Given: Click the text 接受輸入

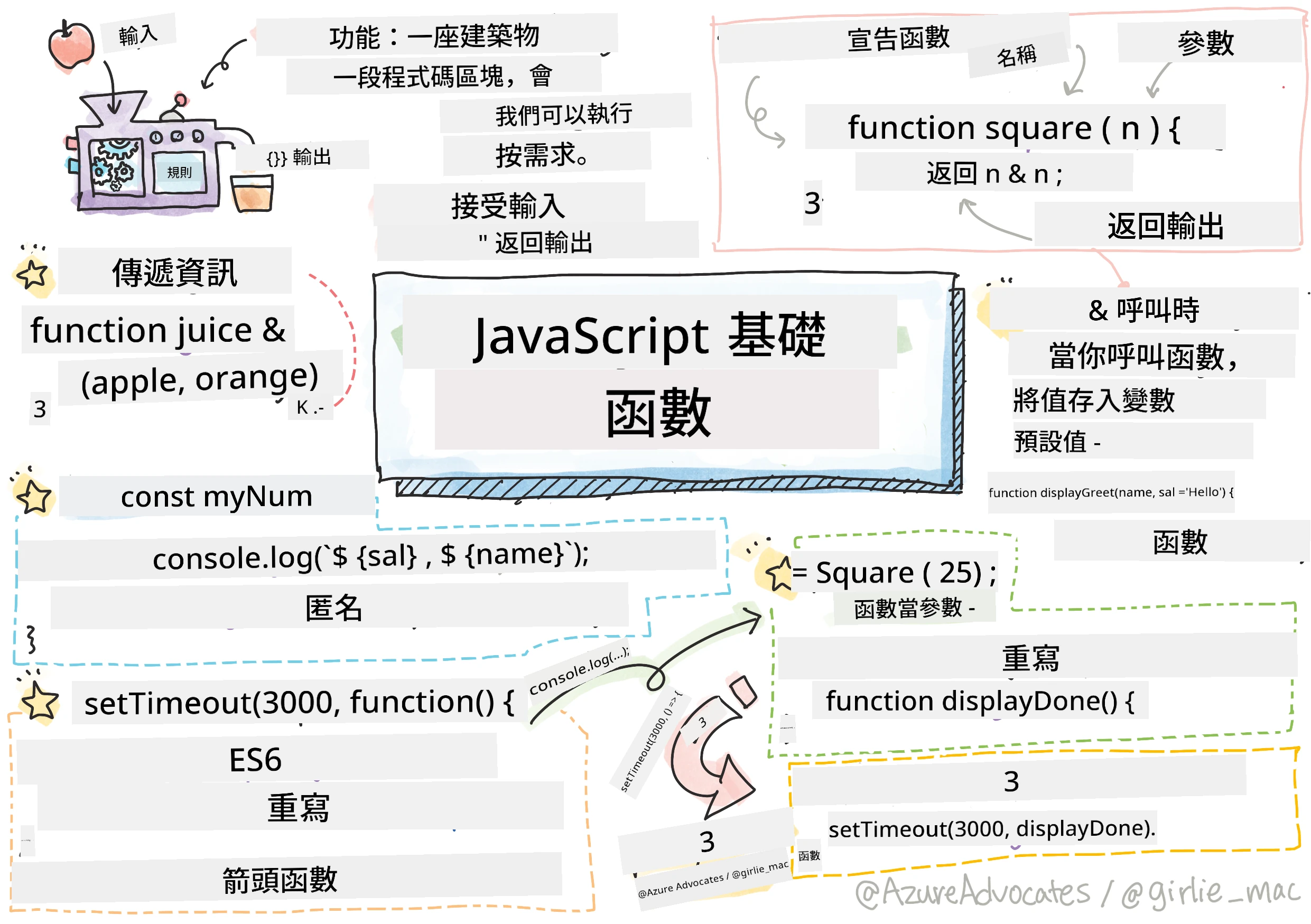Looking at the screenshot, I should click(508, 206).
